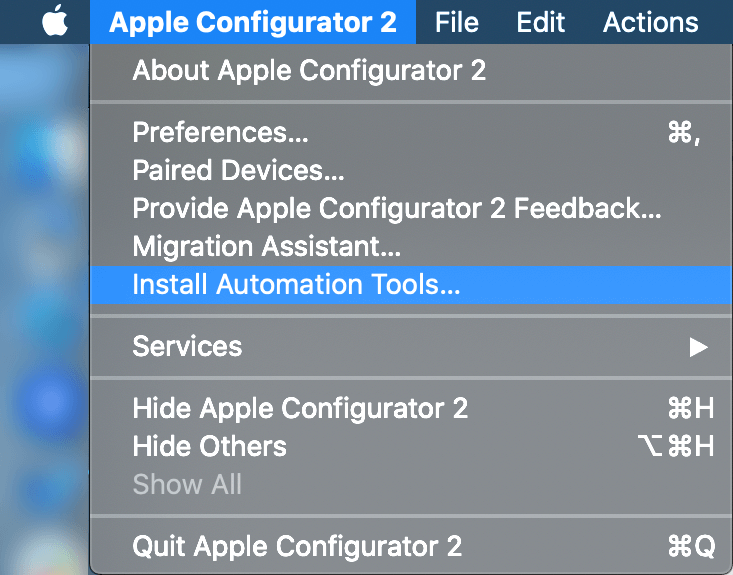Select Provide Apple Configurator 2 Feedback
This screenshot has width=733, height=575.
pos(397,209)
